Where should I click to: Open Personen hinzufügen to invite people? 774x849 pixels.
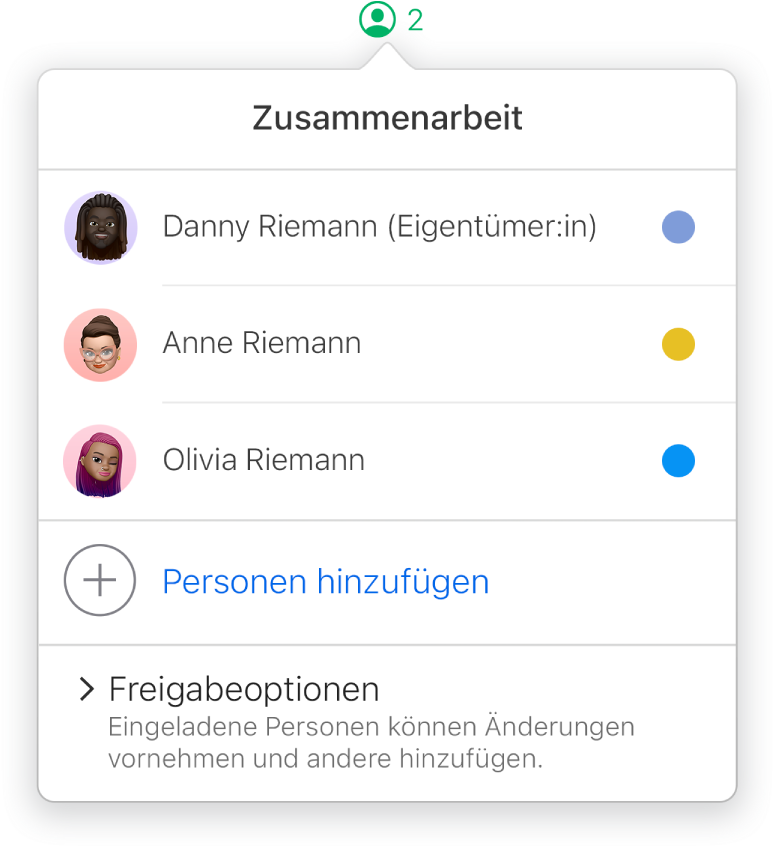tap(327, 581)
